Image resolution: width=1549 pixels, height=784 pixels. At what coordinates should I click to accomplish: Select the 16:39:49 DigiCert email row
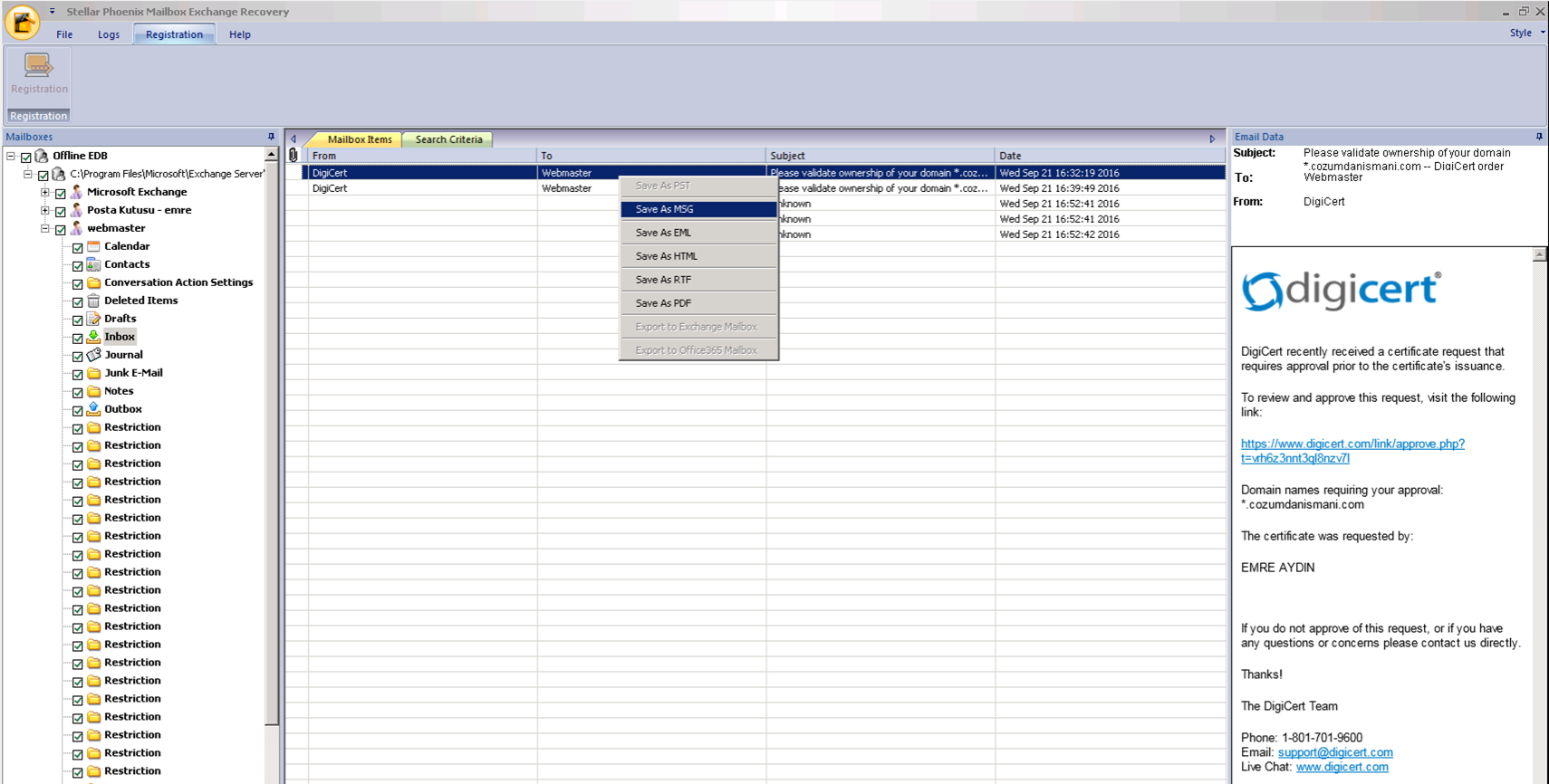click(755, 188)
